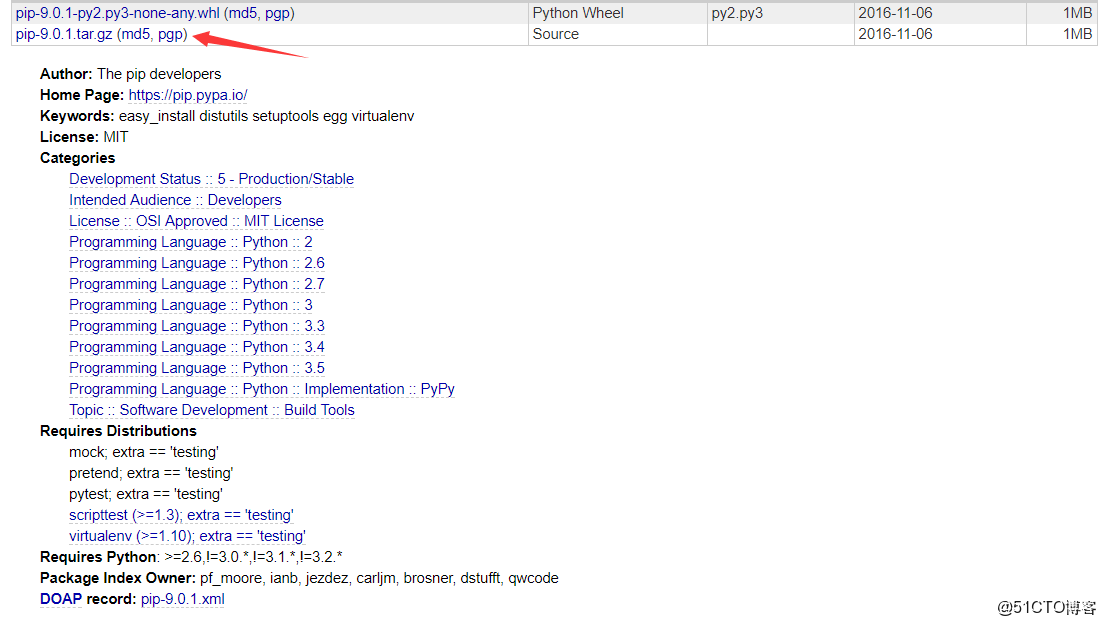Open Topic Software Development Build Tools category
The width and height of the screenshot is (1106, 625).
pyautogui.click(x=212, y=411)
